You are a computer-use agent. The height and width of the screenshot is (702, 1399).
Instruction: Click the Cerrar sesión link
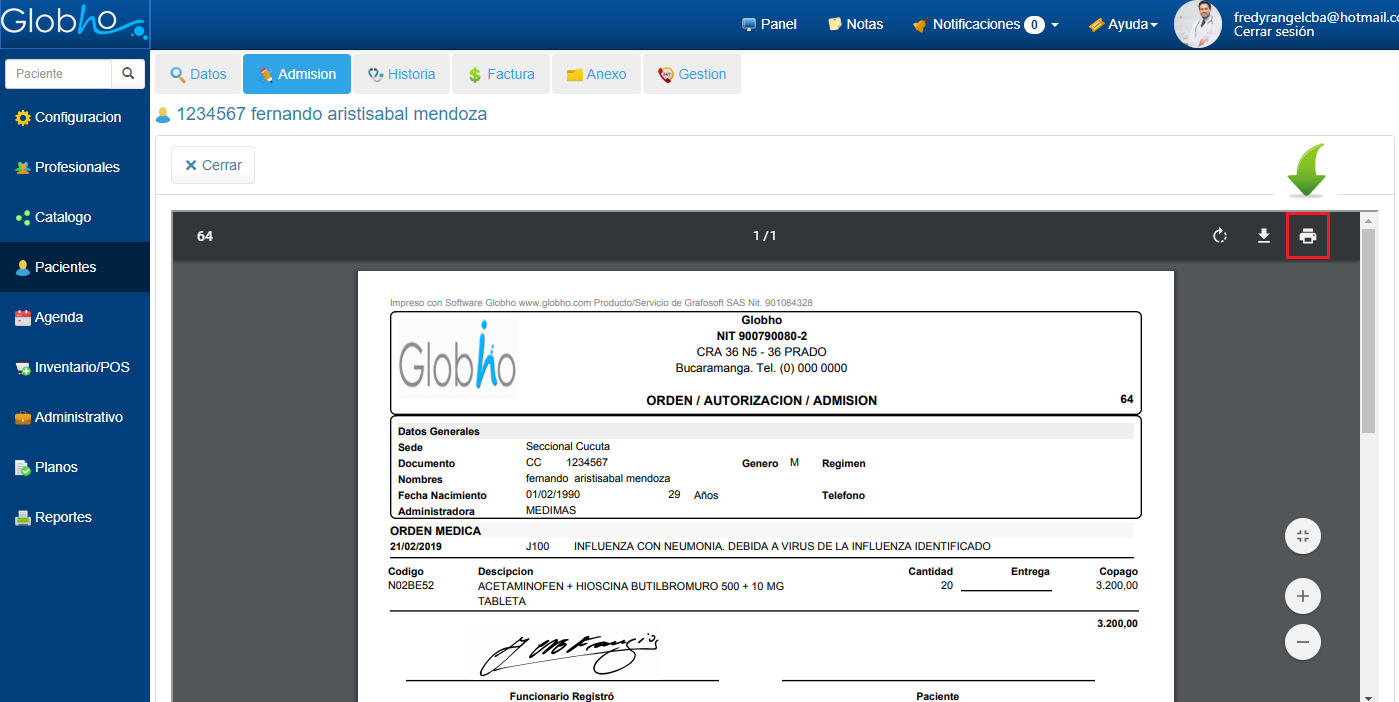1273,32
